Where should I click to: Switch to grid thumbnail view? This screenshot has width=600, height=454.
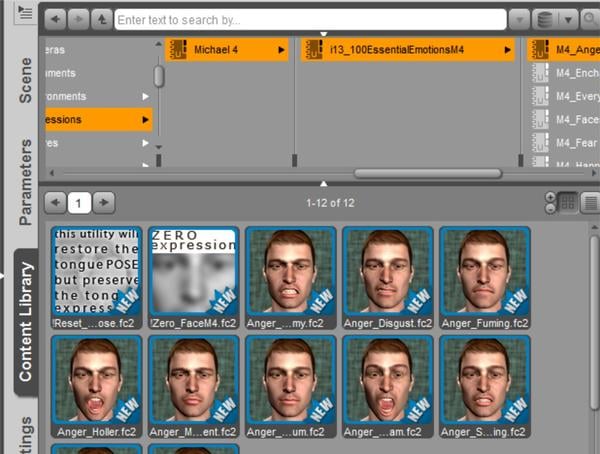567,203
